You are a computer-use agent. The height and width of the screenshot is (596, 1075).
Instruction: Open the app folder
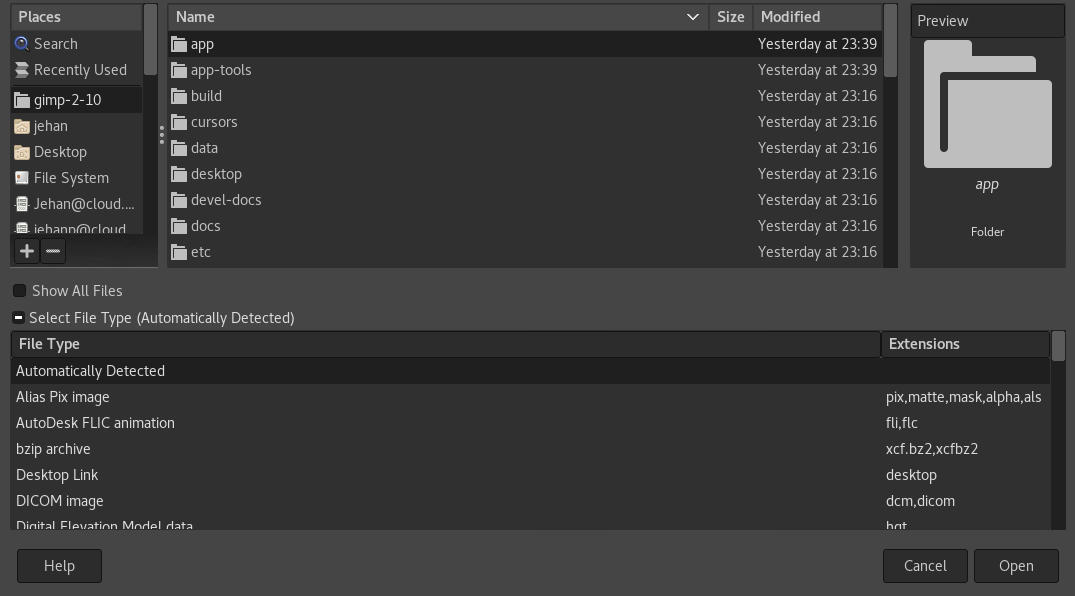click(x=201, y=43)
